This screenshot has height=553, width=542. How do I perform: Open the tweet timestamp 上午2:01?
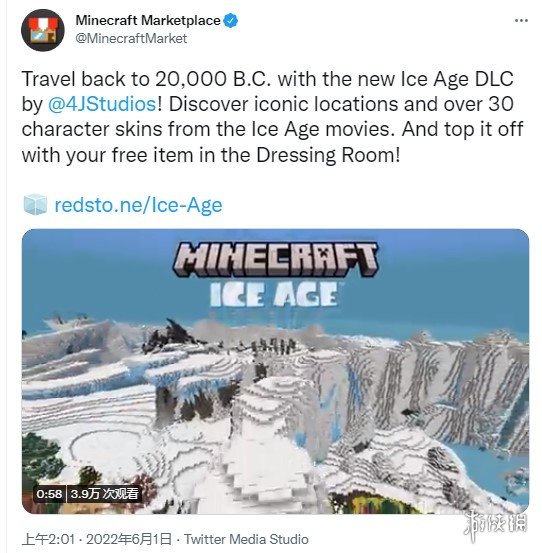point(48,539)
